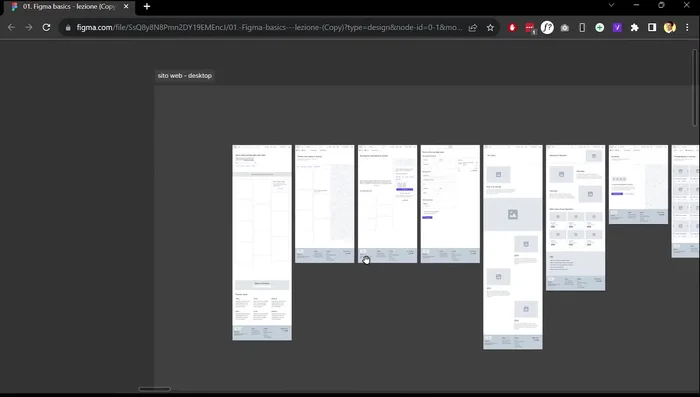Open the green plus extension
Viewport: 700px width, 397px height.
(x=600, y=28)
